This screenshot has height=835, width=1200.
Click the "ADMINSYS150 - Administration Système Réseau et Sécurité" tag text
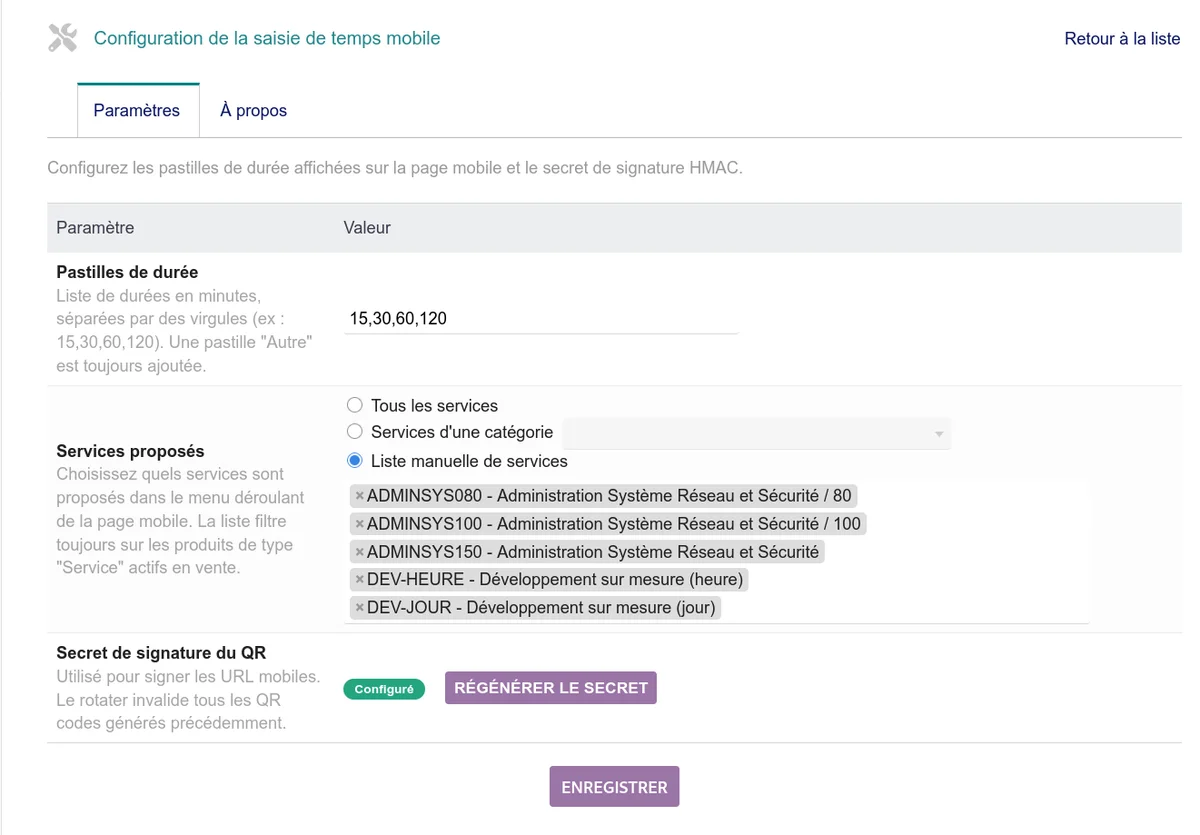coord(593,552)
